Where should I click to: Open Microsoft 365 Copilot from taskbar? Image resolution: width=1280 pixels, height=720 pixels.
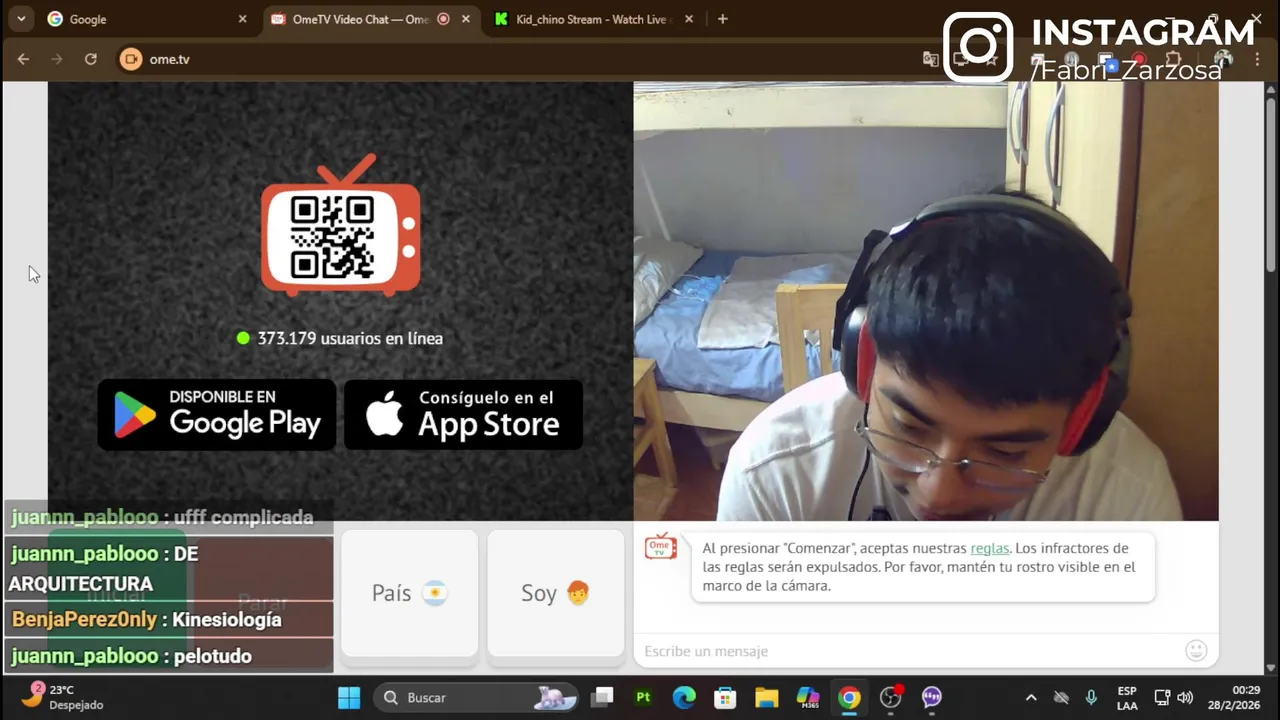coord(808,697)
